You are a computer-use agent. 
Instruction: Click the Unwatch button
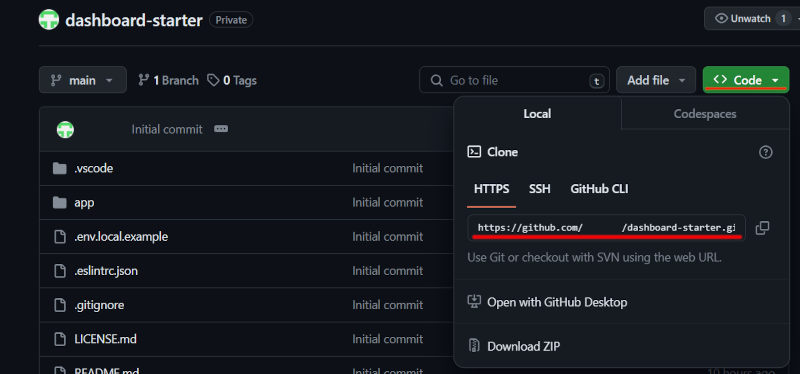(x=751, y=19)
